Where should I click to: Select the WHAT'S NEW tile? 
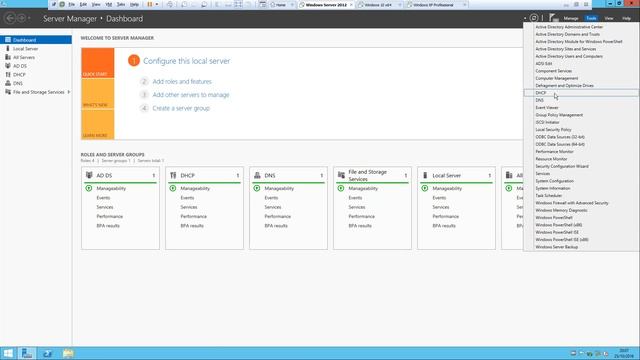[x=98, y=94]
